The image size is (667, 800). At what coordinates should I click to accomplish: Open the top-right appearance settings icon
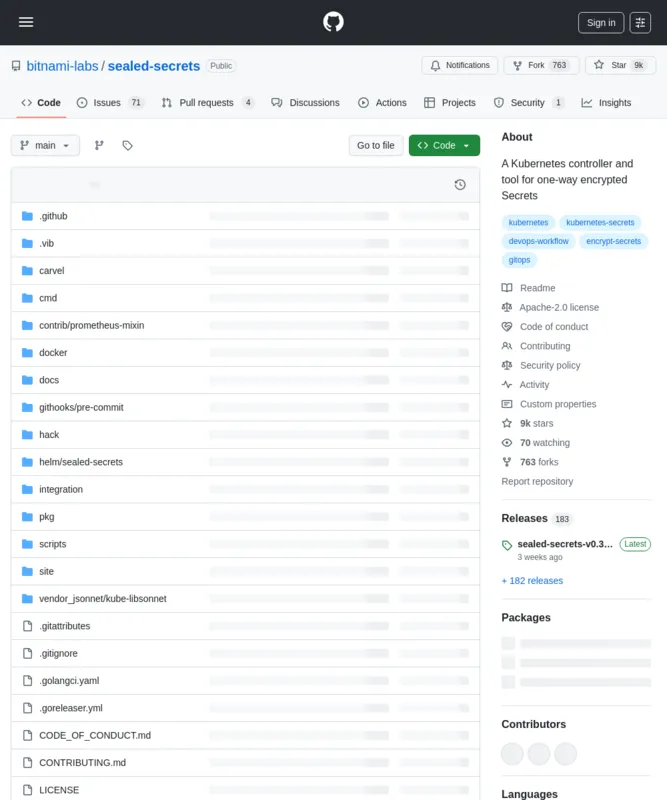[640, 23]
